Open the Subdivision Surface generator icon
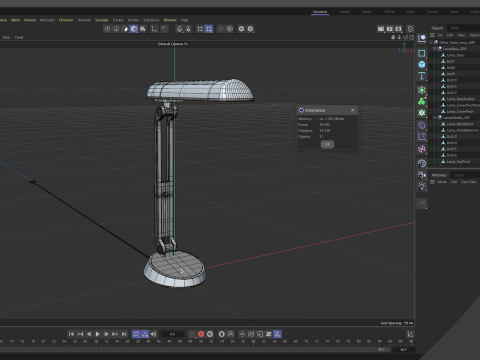The image size is (480, 360). (422, 90)
